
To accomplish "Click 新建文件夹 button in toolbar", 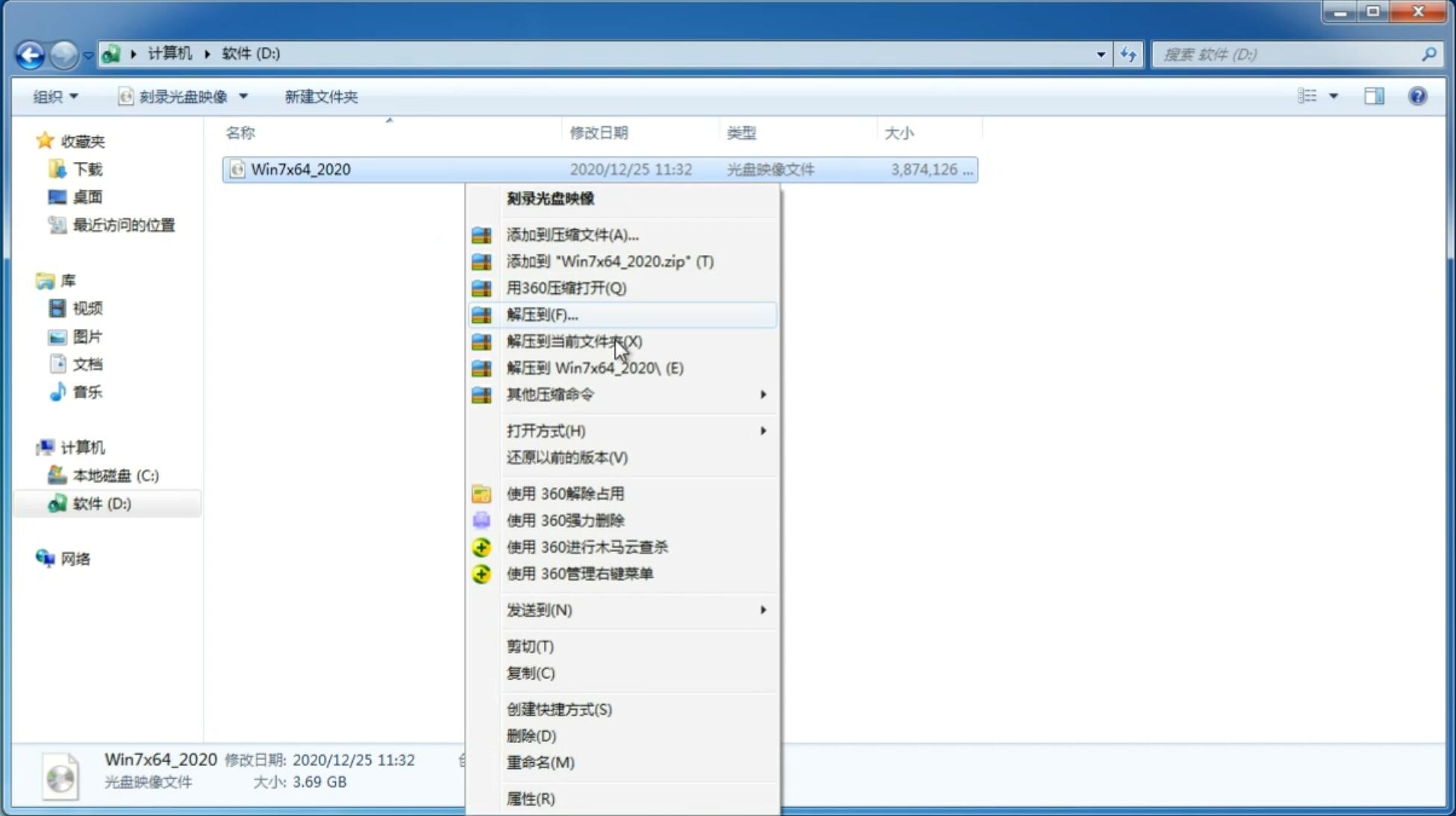I will tap(321, 95).
